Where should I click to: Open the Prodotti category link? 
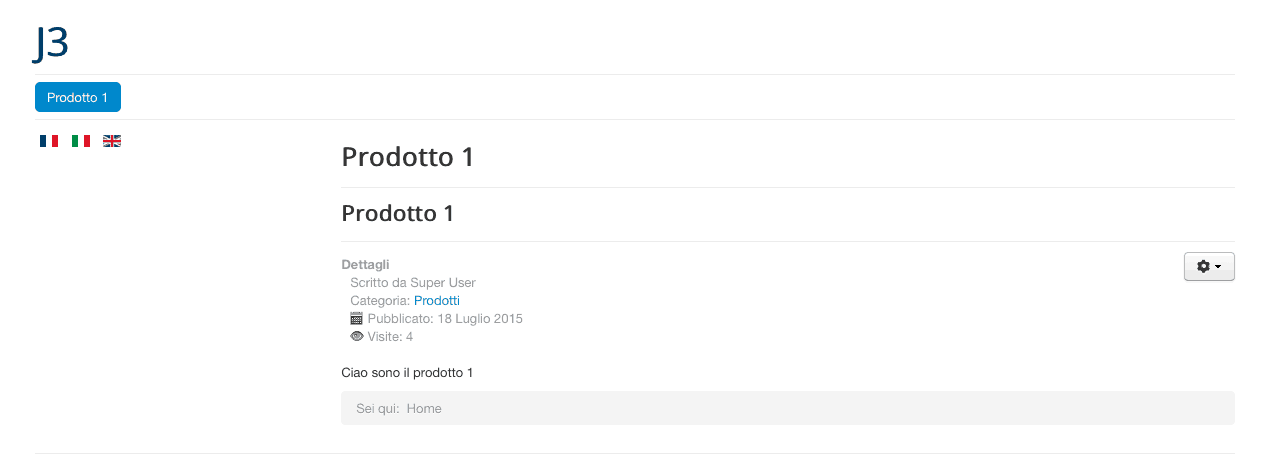point(437,301)
